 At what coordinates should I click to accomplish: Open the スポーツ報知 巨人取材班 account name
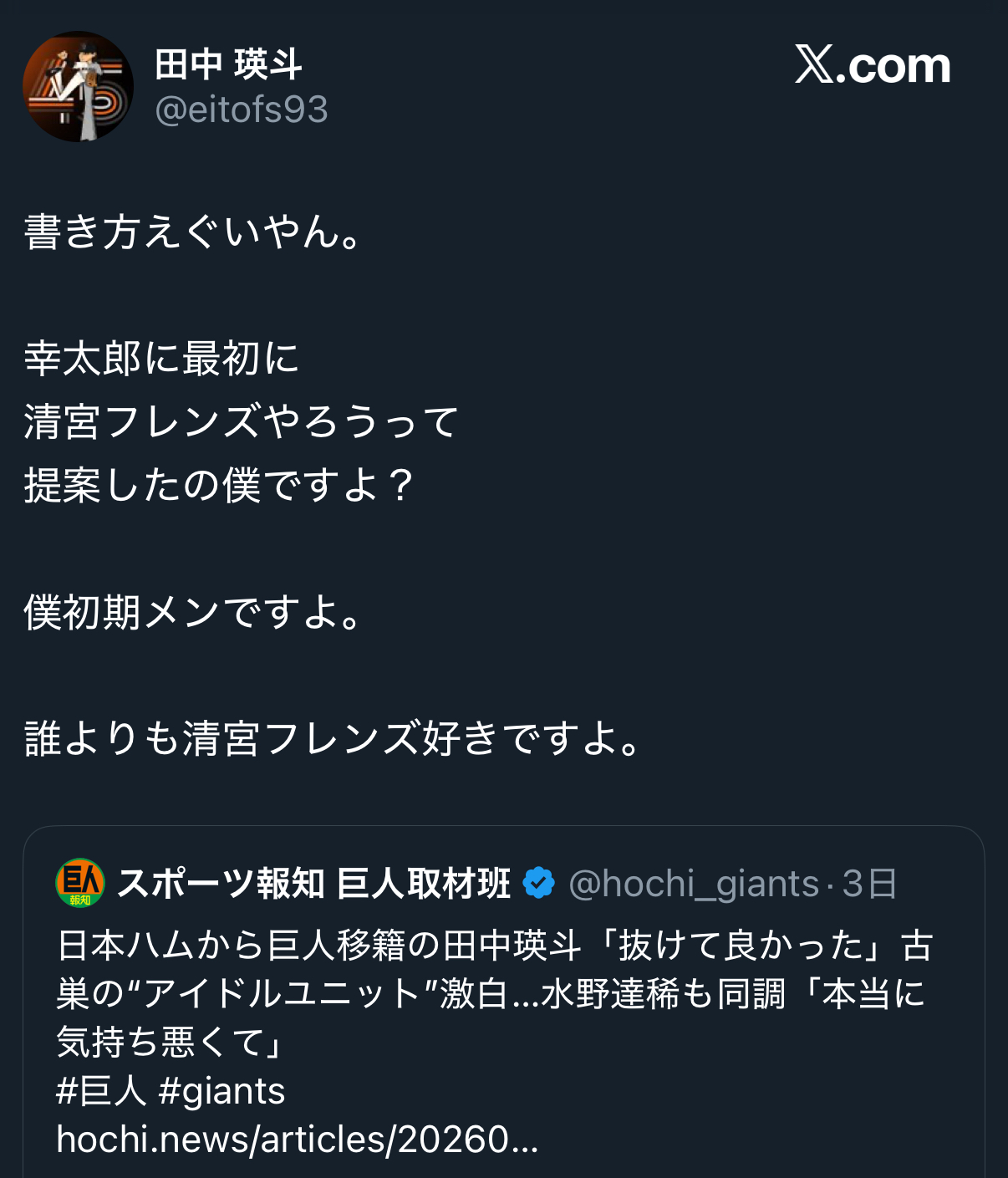[313, 884]
